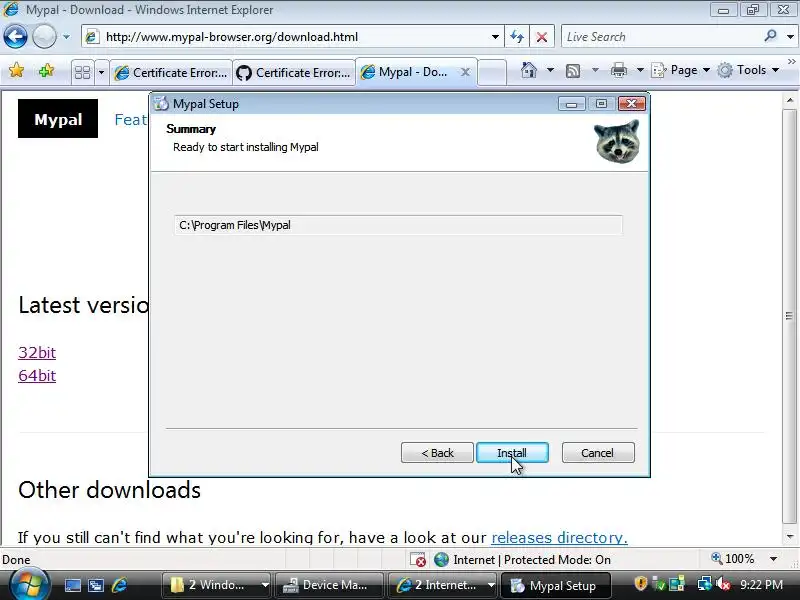
Task: Open the recent pages dropdown arrow
Action: pyautogui.click(x=66, y=37)
